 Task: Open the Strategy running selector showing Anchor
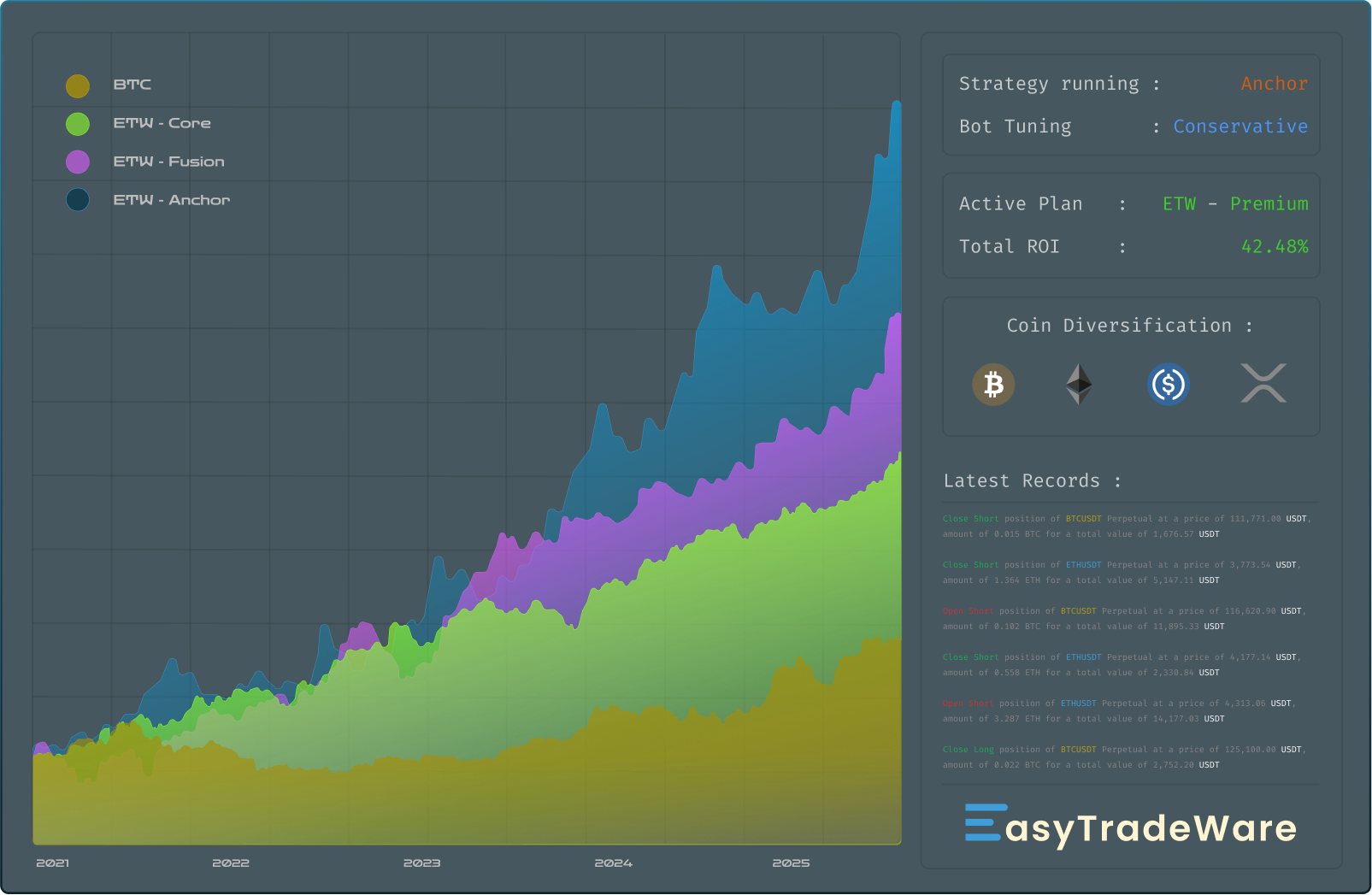pyautogui.click(x=1275, y=83)
